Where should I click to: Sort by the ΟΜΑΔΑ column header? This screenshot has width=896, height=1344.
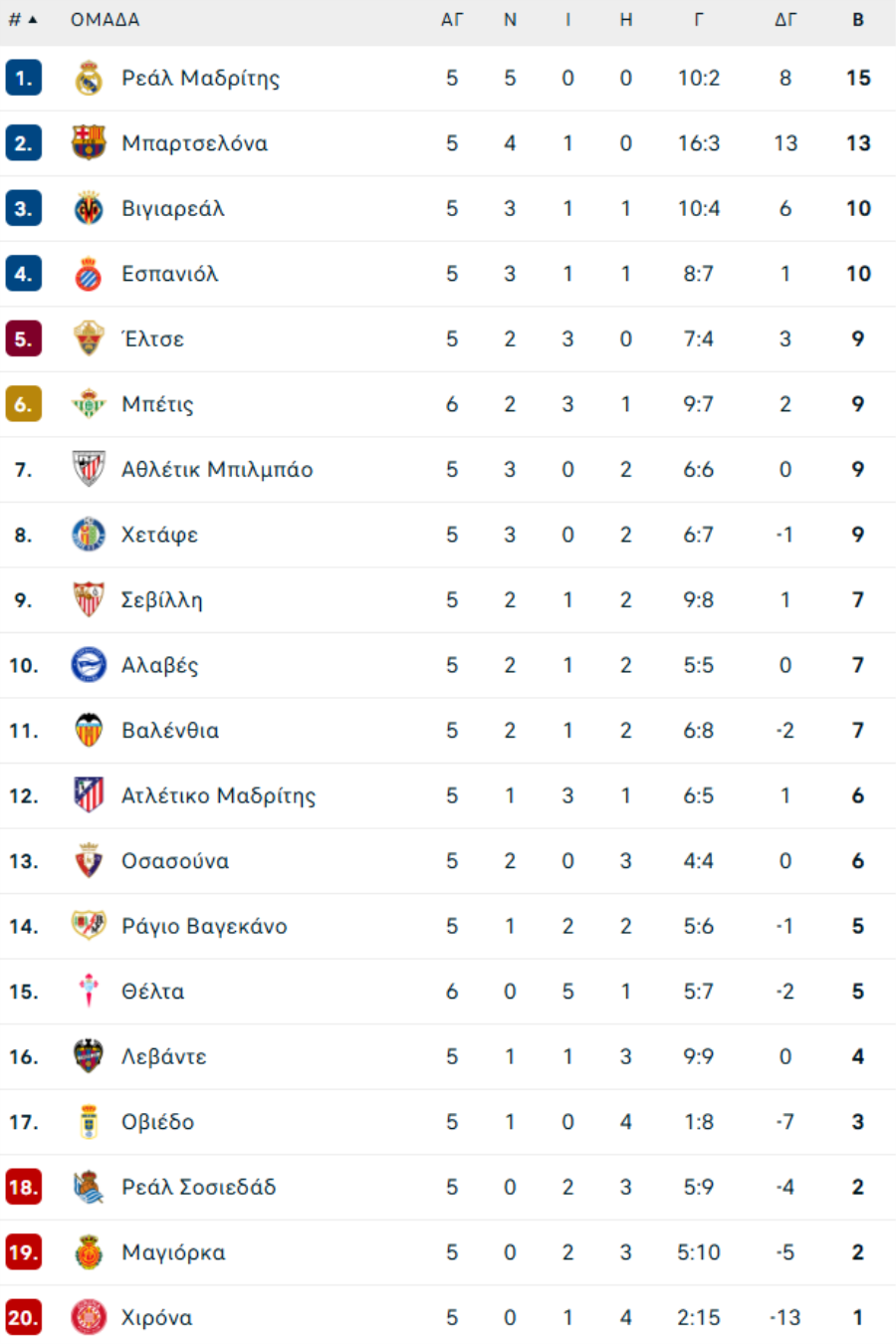click(105, 20)
